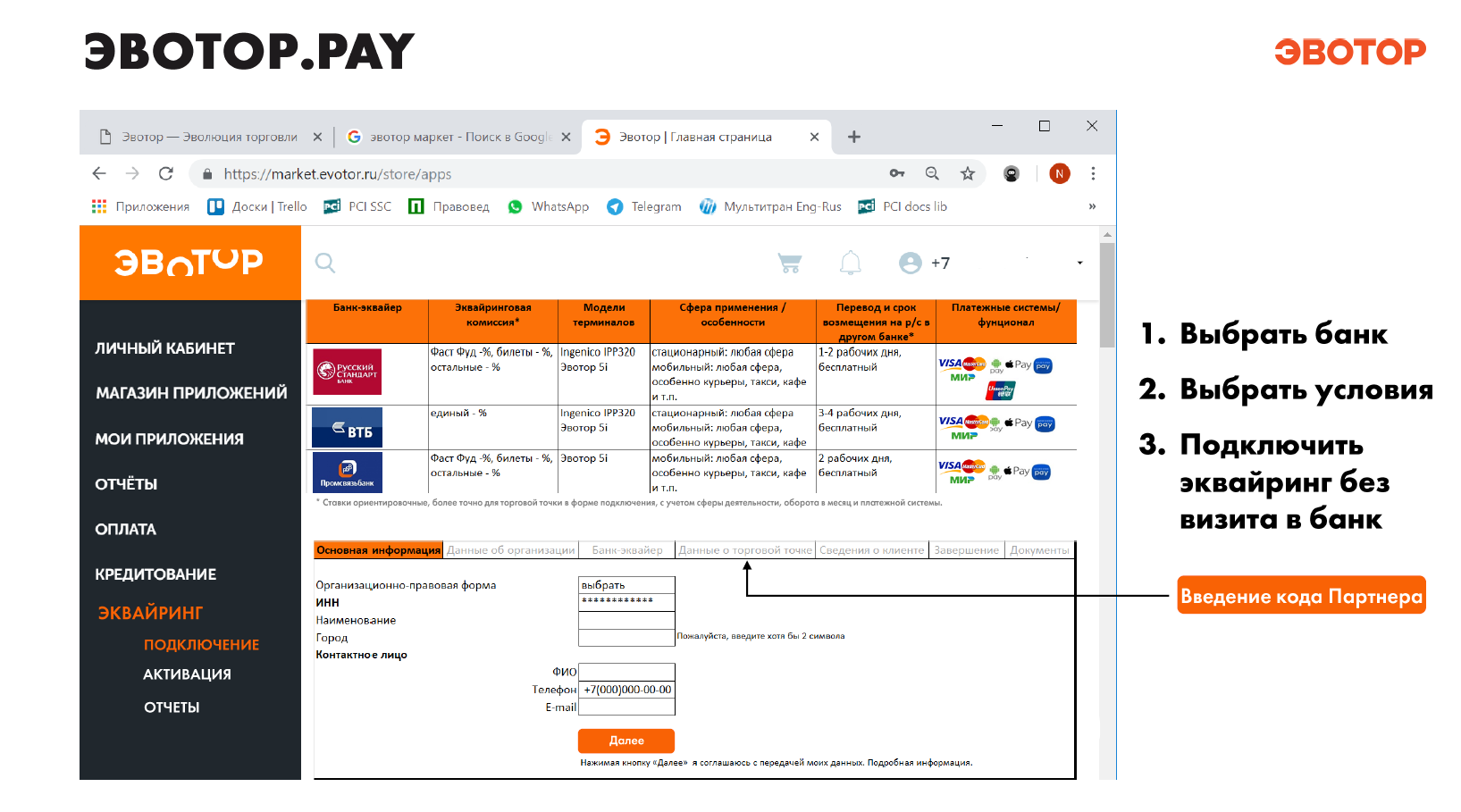Screen dimensions: 1461x812
Task: Click the Город input field
Action: pyautogui.click(x=626, y=638)
